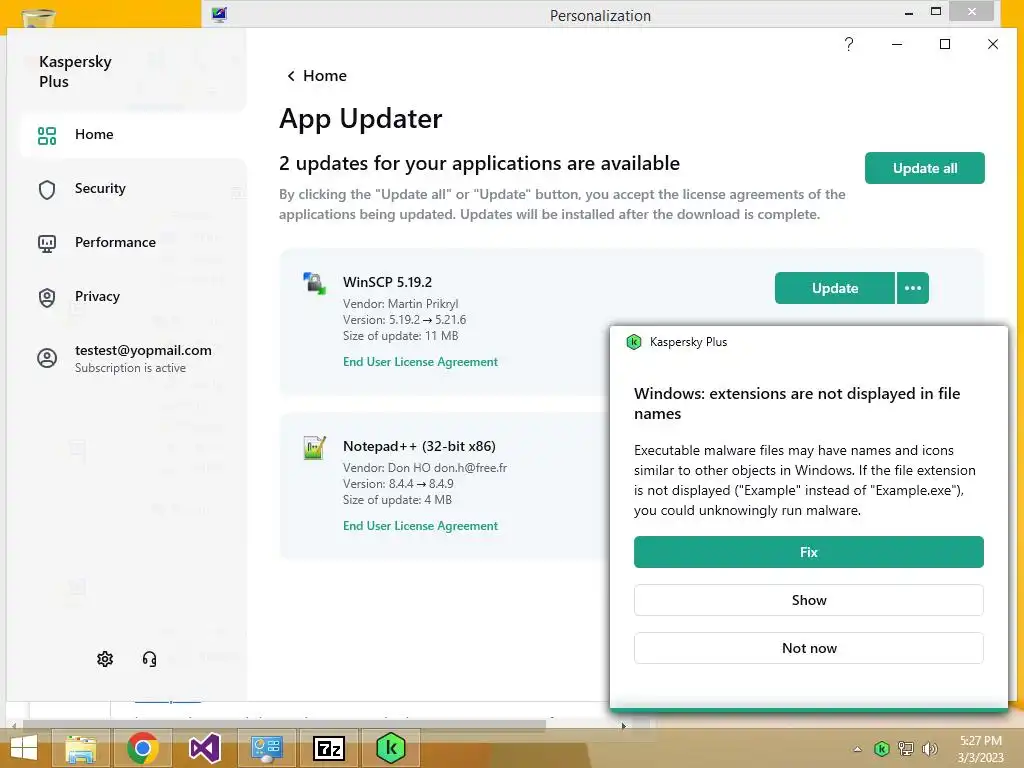Open Kaspersky from the taskbar
This screenshot has height=768, width=1024.
pos(391,748)
